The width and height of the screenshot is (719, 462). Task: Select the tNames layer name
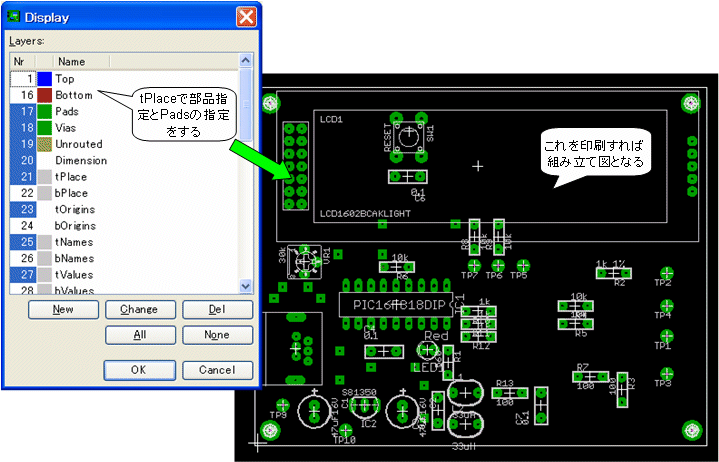point(74,242)
